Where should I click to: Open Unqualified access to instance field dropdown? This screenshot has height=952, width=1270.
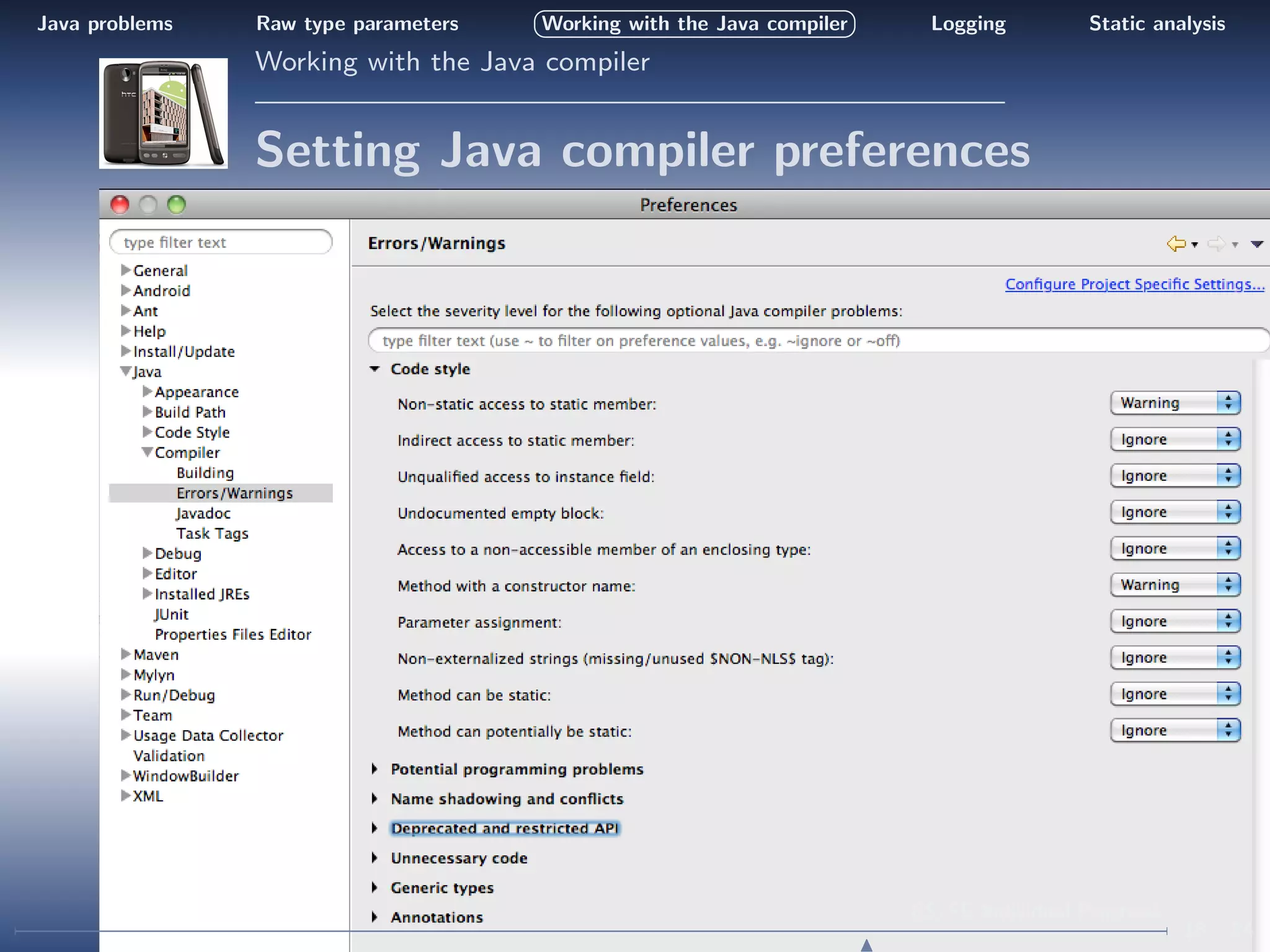pos(1175,475)
